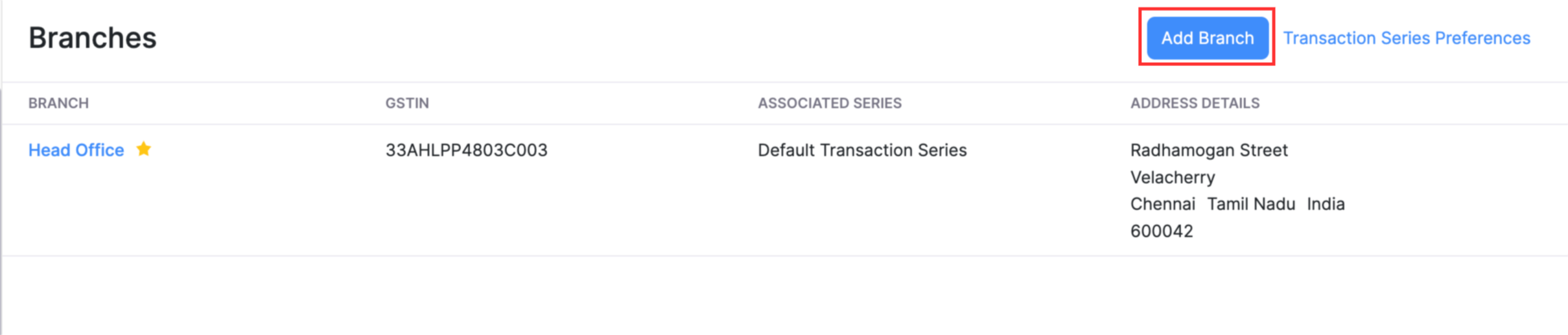Open the Head Office branch
The width and height of the screenshot is (1568, 335).
[x=76, y=150]
